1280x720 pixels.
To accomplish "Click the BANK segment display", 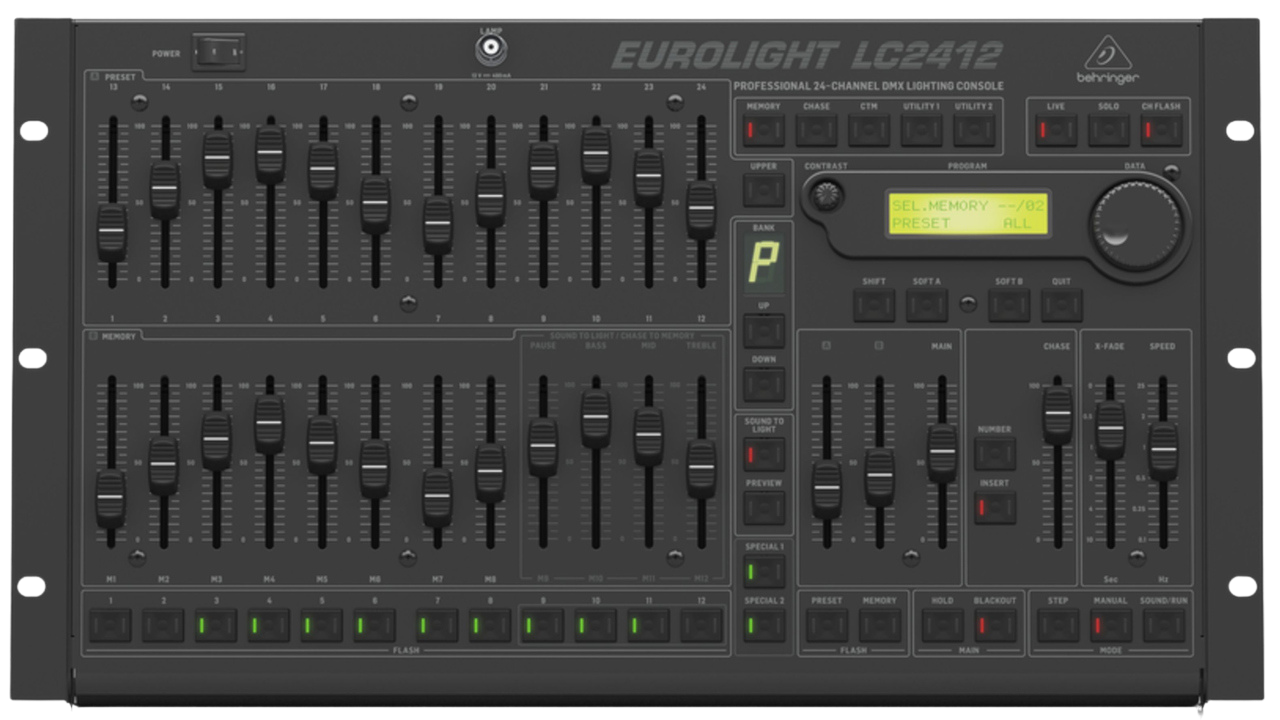I will [x=764, y=265].
